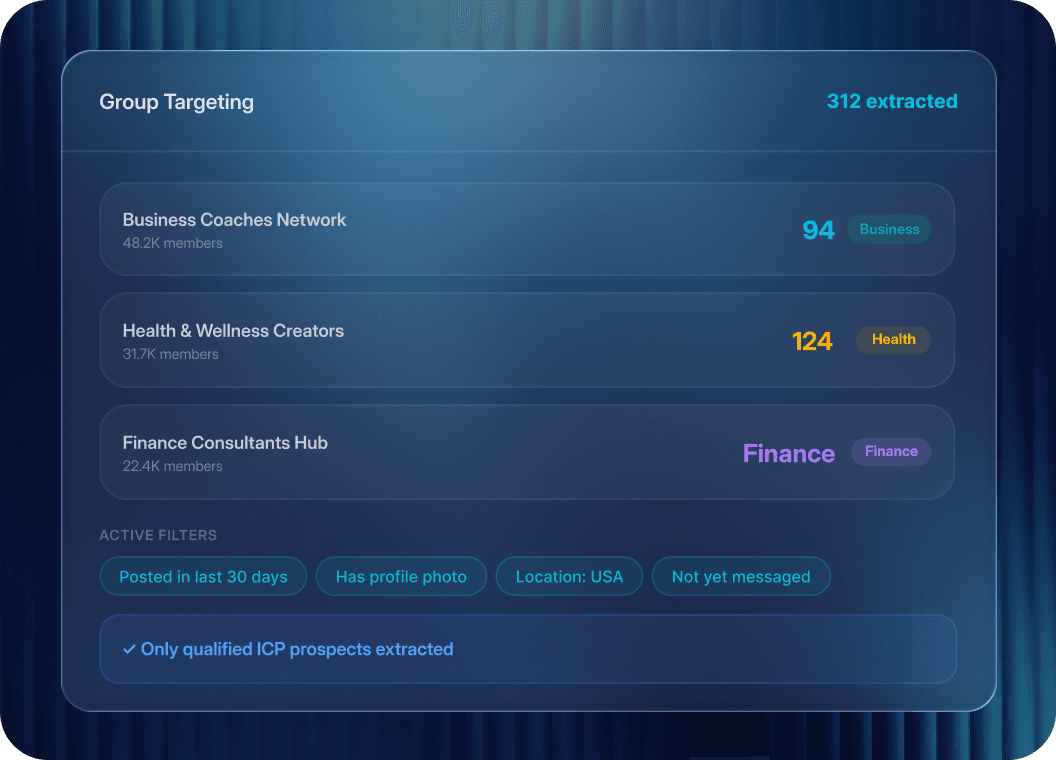Image resolution: width=1056 pixels, height=760 pixels.
Task: Click the purple Finance category badge
Action: point(891,451)
